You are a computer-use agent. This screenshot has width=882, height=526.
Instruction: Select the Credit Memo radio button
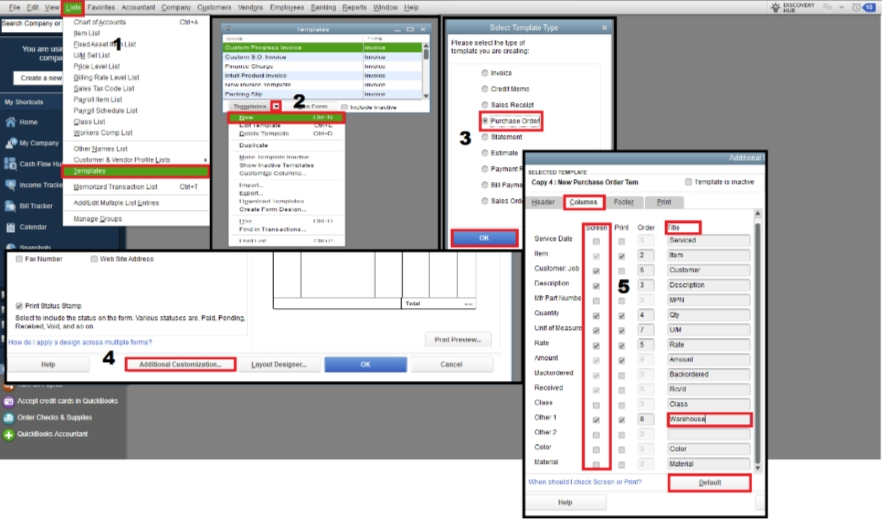[x=485, y=89]
